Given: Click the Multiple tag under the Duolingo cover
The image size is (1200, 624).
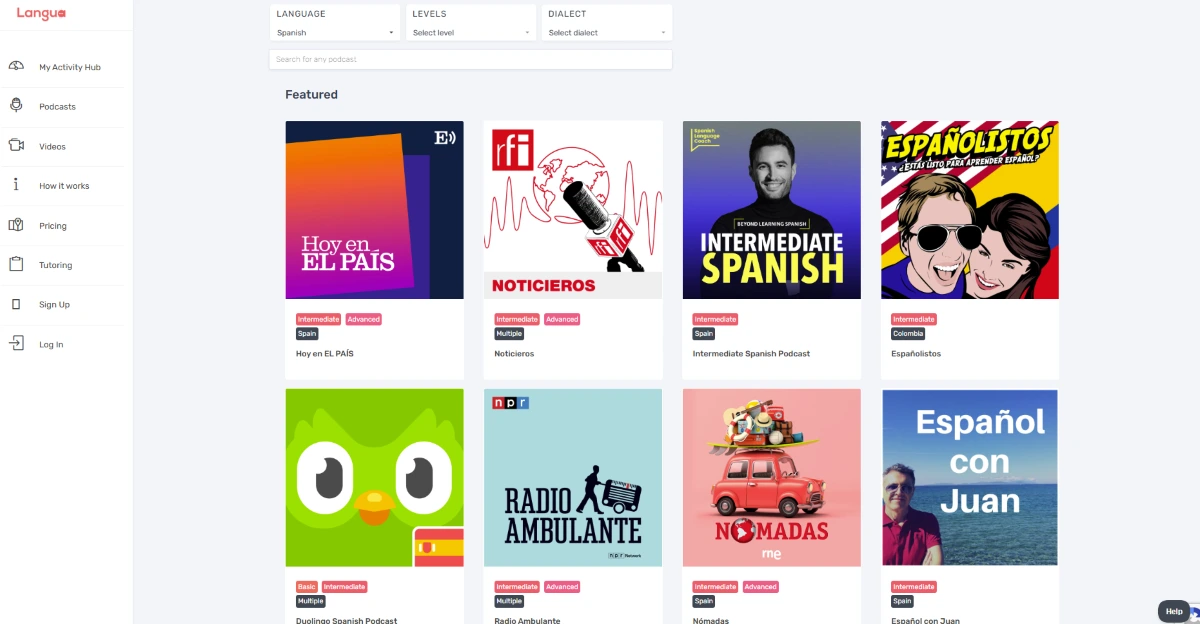Looking at the screenshot, I should [311, 601].
